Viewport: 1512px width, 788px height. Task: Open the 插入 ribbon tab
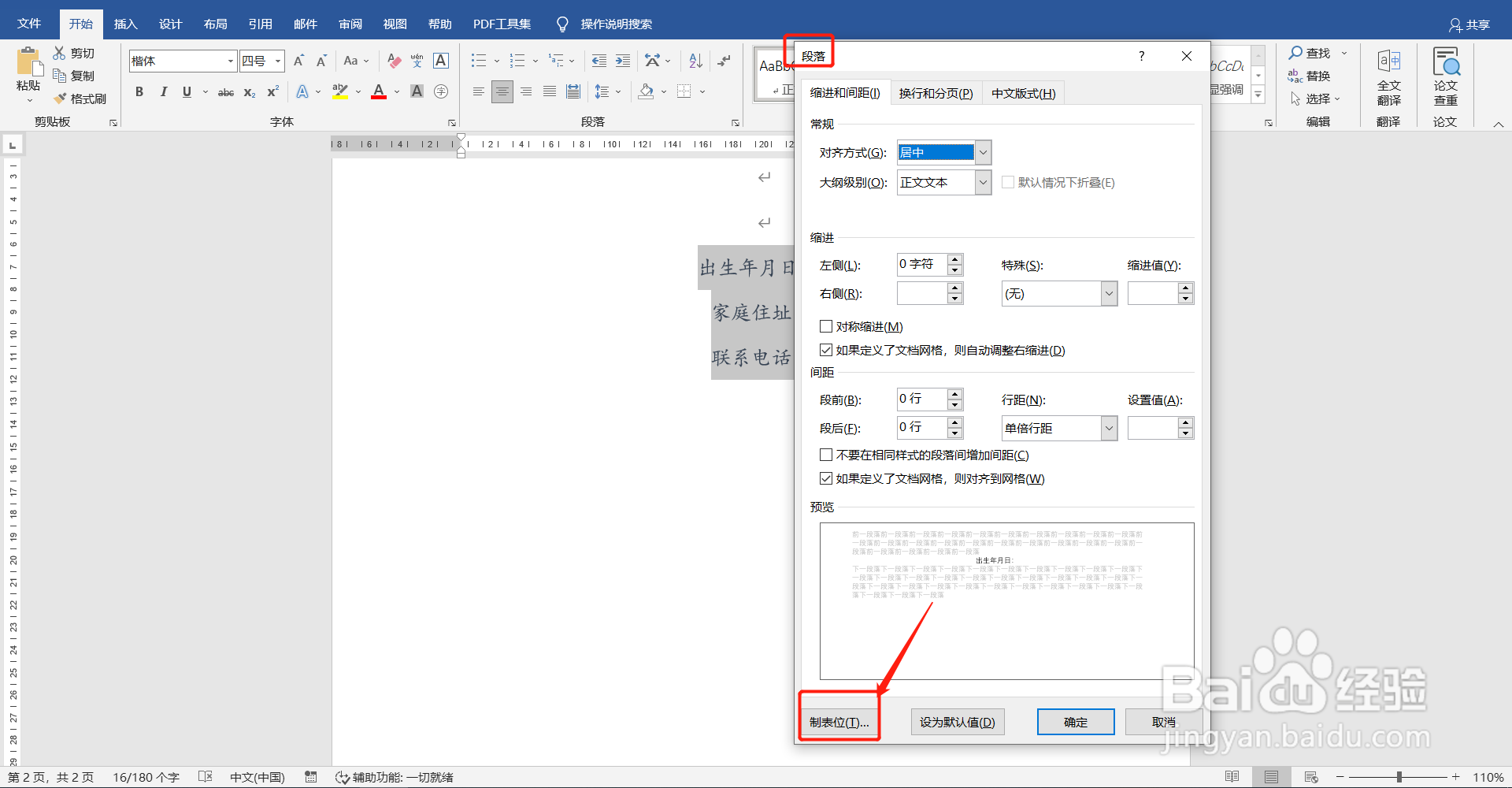(x=125, y=24)
